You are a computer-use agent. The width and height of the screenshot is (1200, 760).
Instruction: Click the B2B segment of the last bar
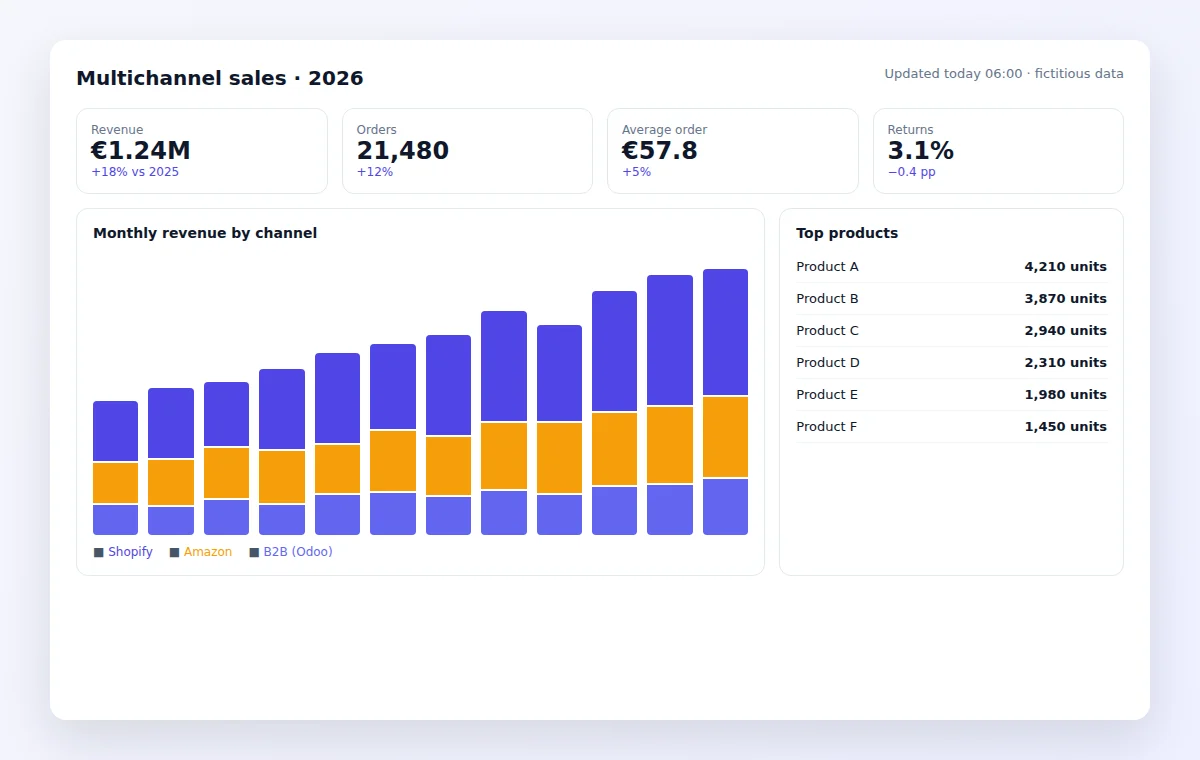point(726,507)
